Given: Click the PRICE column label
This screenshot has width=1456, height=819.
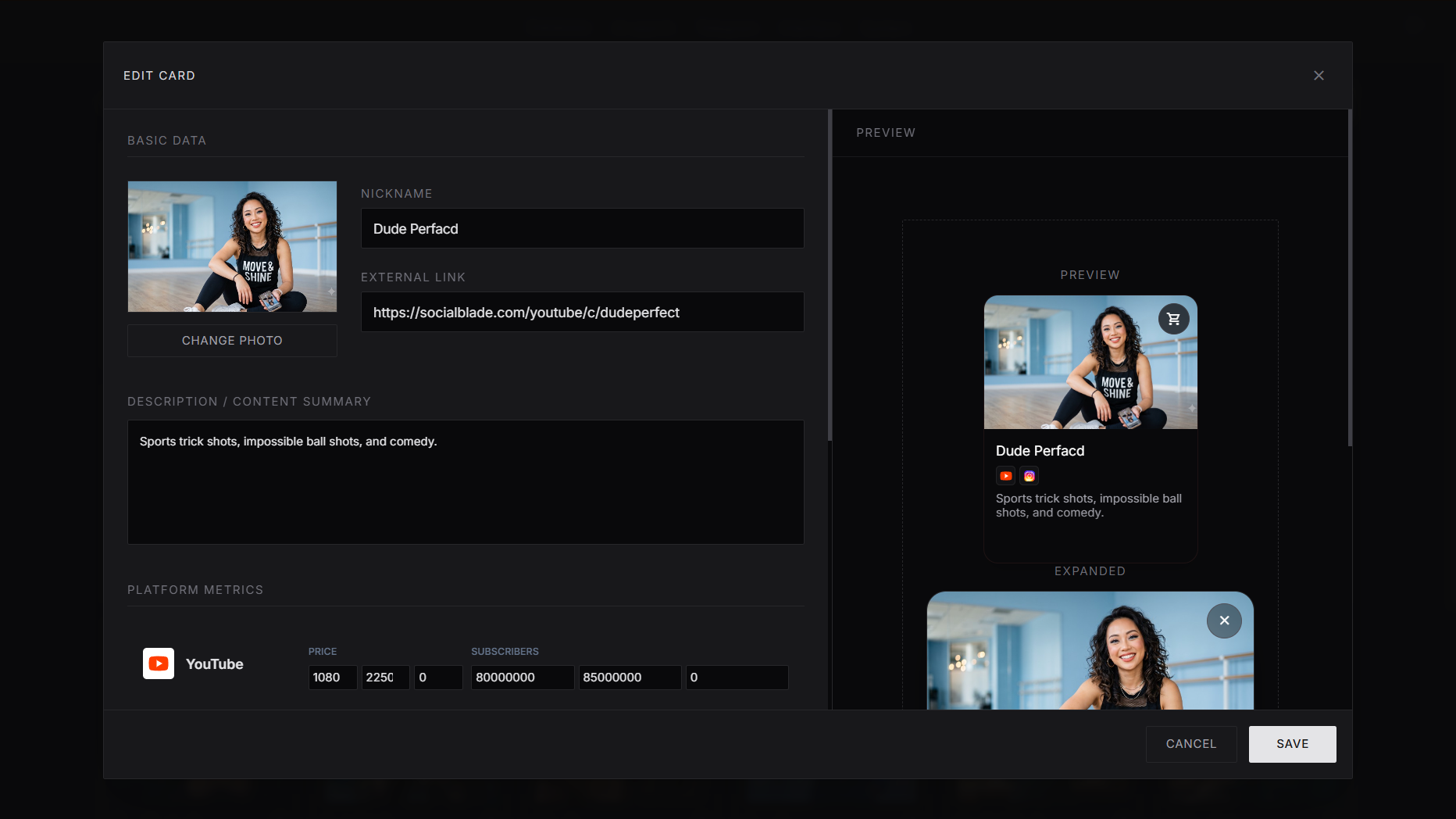Looking at the screenshot, I should (323, 652).
